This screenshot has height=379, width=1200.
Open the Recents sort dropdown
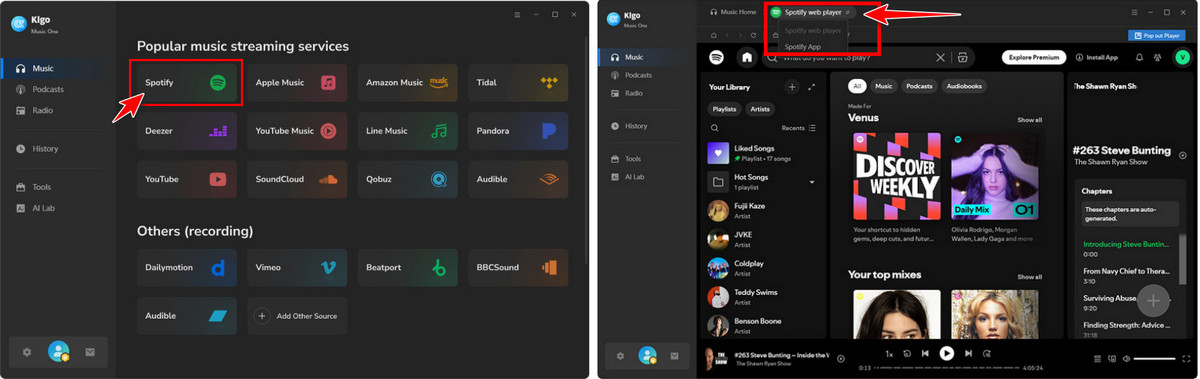pyautogui.click(x=799, y=128)
